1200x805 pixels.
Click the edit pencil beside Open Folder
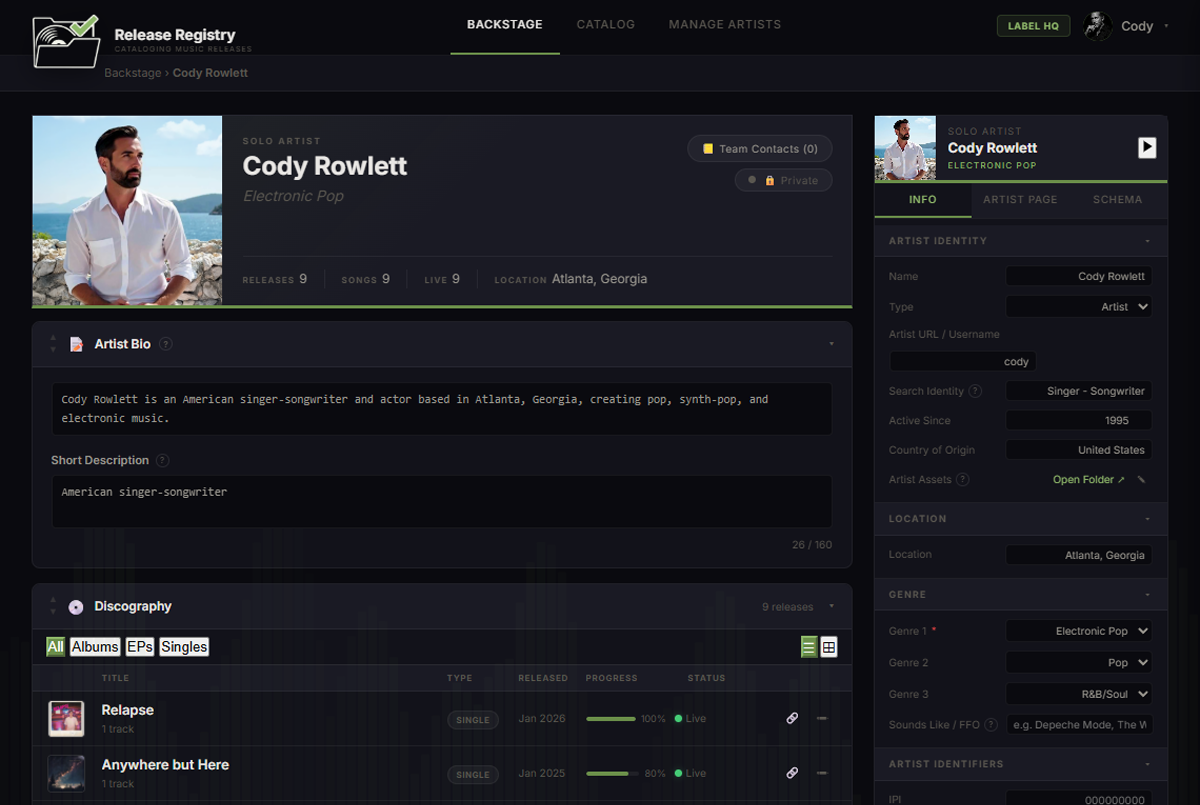[1140, 479]
